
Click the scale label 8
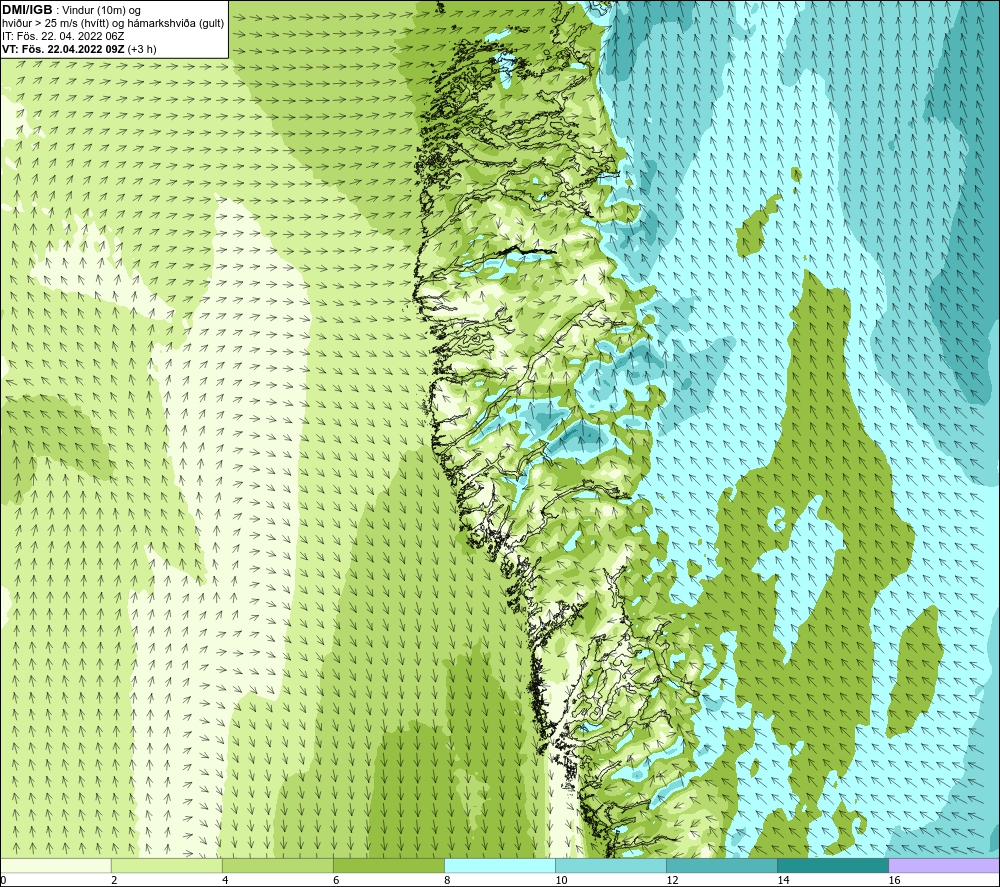pyautogui.click(x=447, y=880)
